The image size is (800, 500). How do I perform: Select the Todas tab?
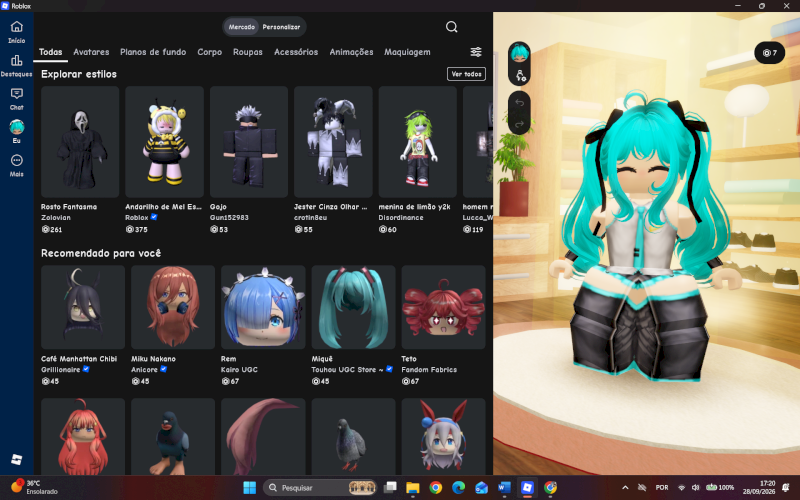51,52
